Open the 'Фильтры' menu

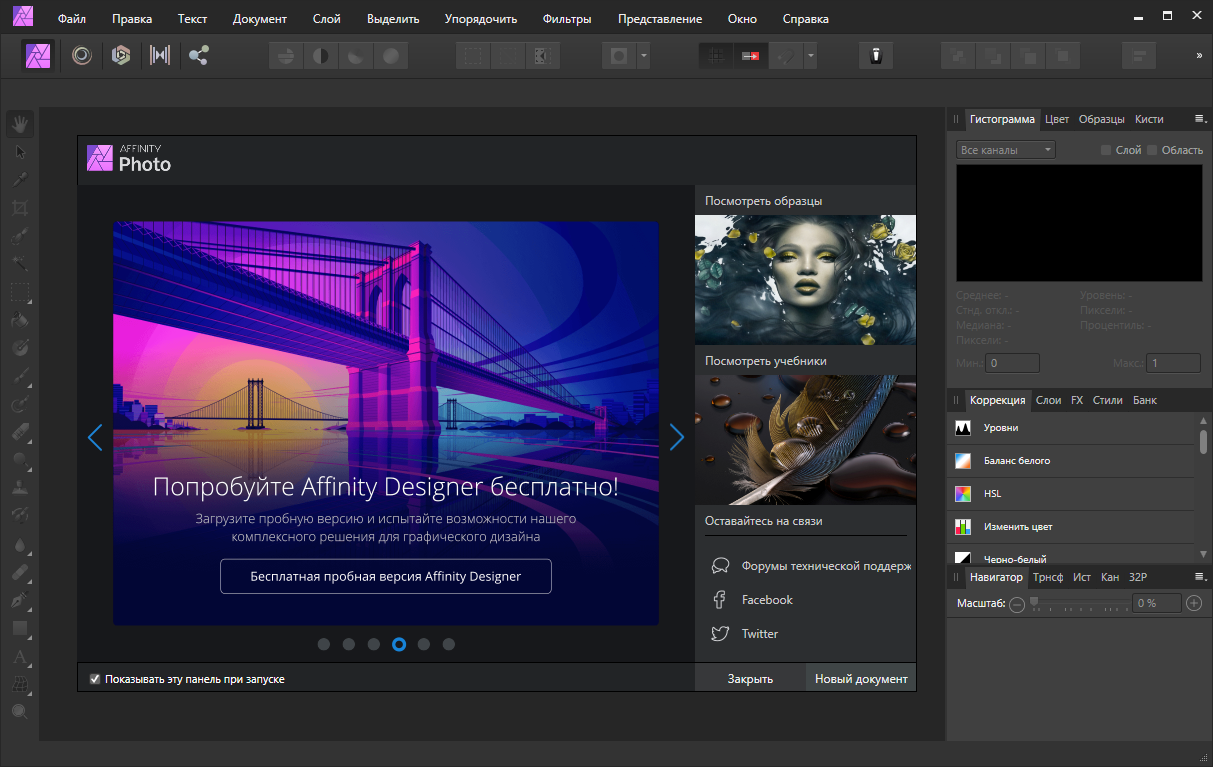(567, 19)
